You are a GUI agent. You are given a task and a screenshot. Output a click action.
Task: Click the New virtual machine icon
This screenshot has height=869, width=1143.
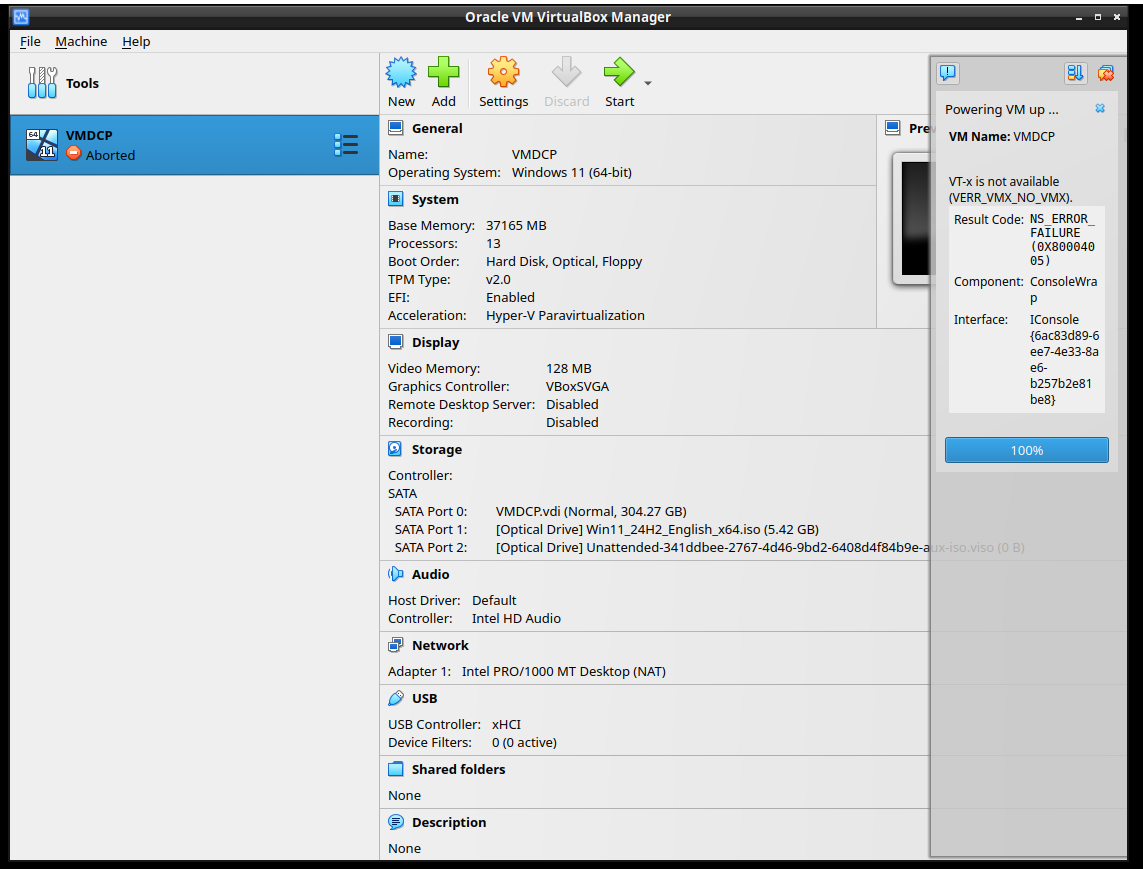(x=401, y=73)
